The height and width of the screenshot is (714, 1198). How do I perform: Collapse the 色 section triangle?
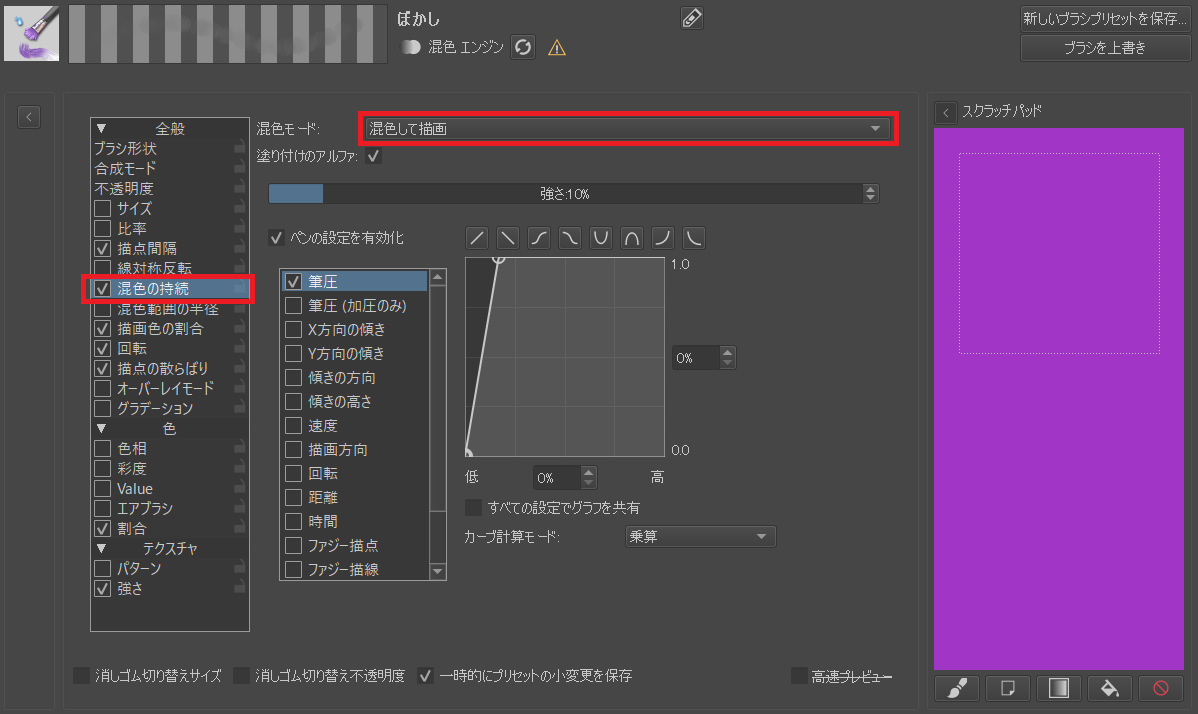click(x=101, y=428)
